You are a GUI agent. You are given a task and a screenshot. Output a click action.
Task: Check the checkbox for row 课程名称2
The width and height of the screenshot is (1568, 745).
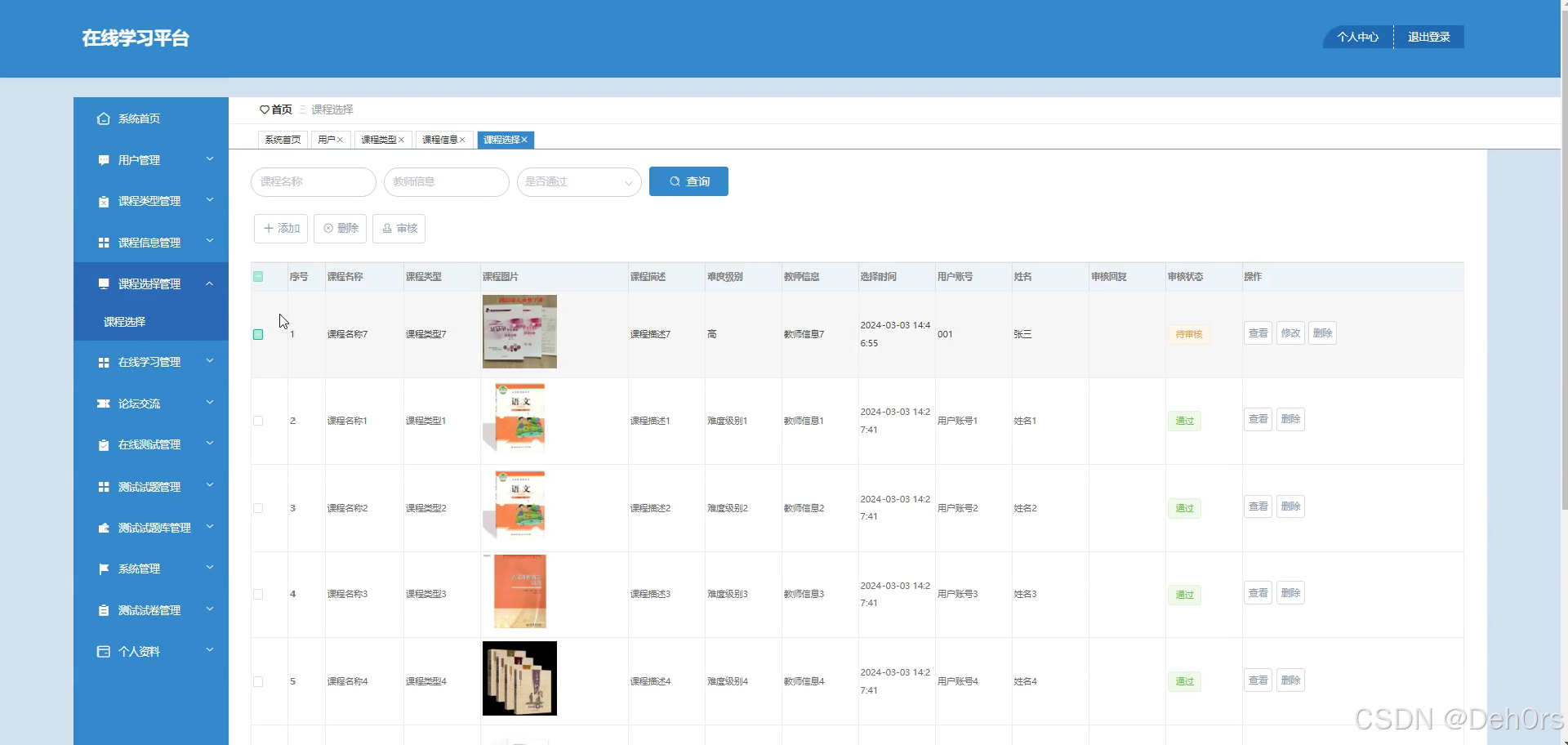[258, 508]
